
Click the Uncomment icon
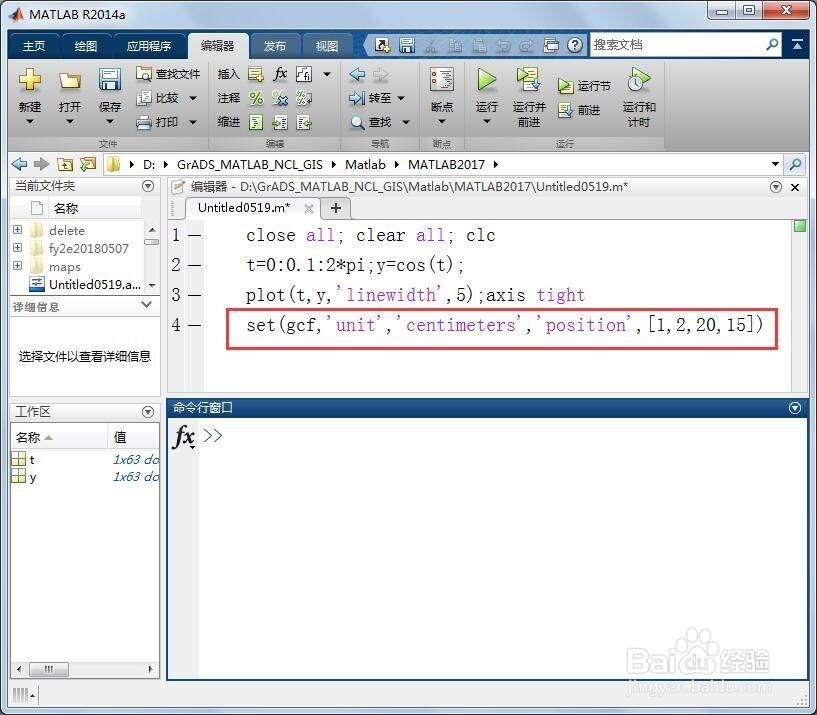280,98
